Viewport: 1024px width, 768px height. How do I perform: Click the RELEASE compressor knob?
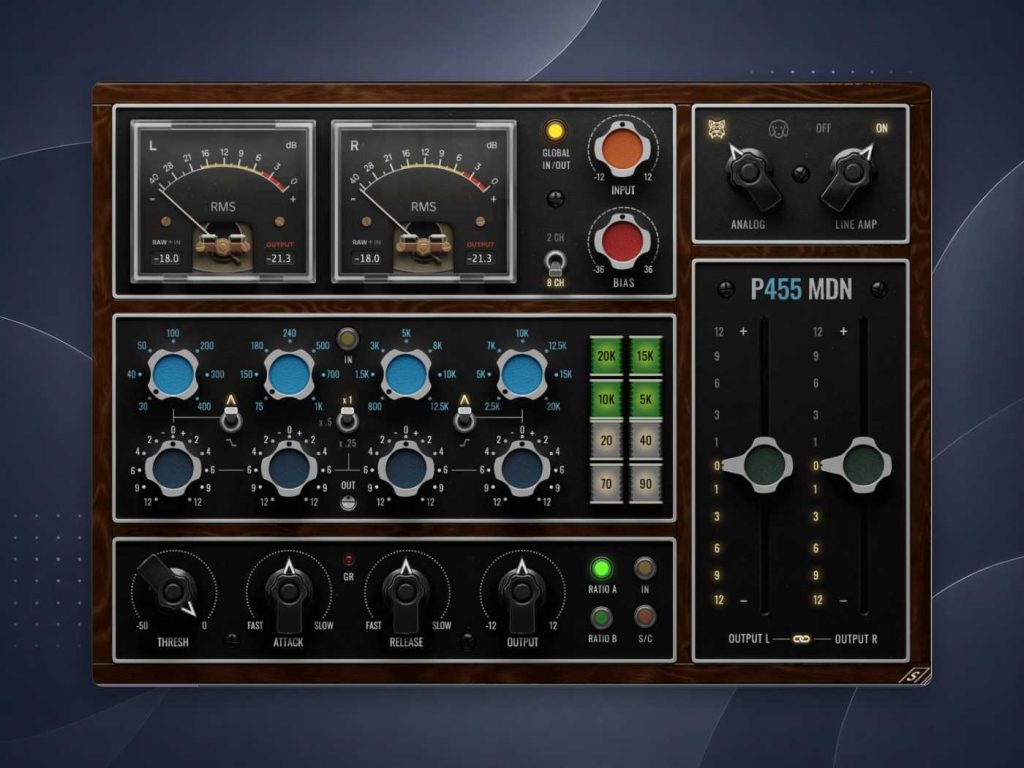click(x=405, y=592)
